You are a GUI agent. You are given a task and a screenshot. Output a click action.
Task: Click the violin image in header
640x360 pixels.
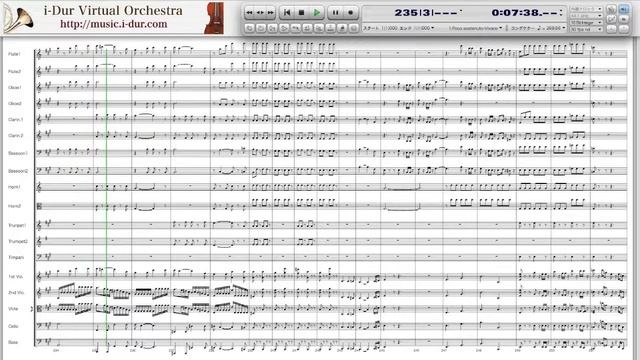click(214, 18)
